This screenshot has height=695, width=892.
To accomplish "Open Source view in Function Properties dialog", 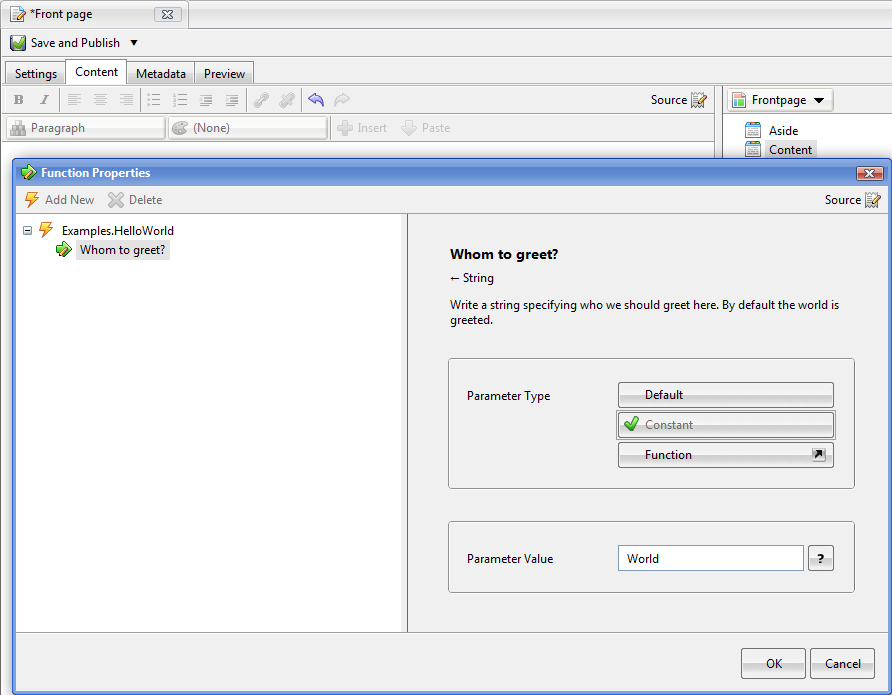I will (852, 200).
